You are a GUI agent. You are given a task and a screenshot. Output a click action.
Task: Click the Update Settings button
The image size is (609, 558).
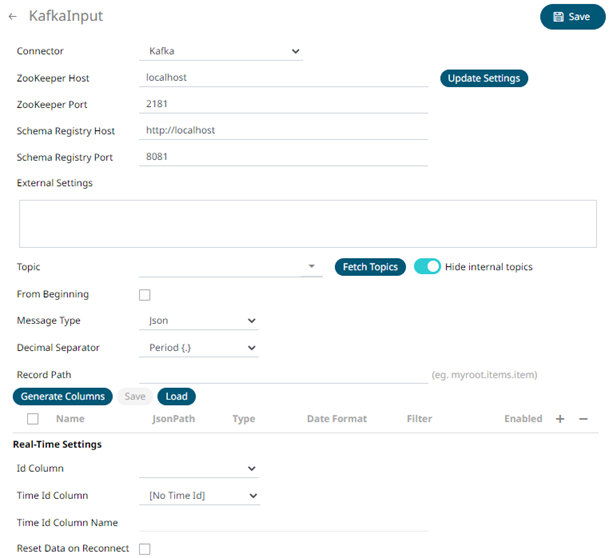(484, 78)
